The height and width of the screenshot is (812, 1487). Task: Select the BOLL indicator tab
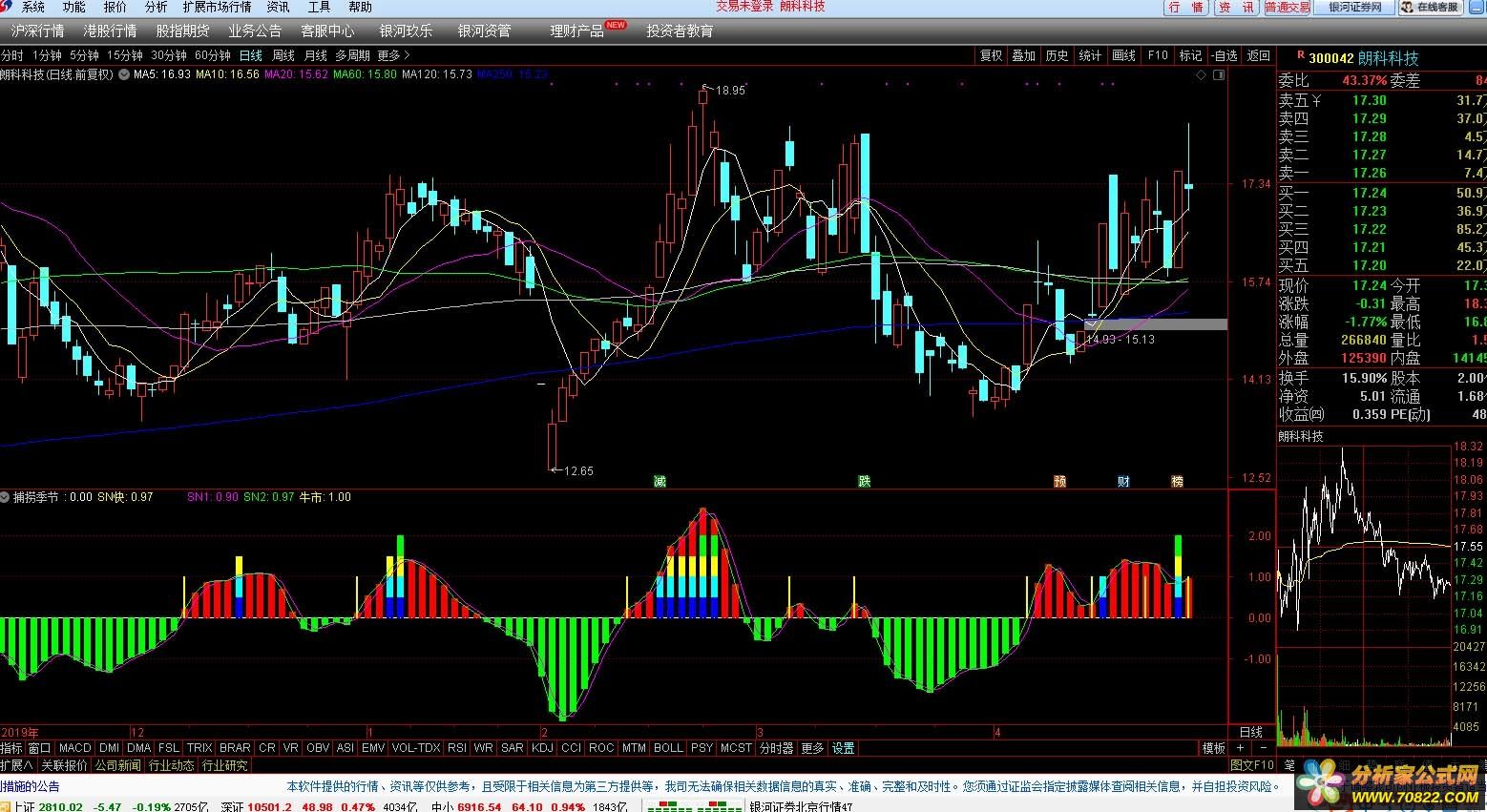pyautogui.click(x=668, y=748)
